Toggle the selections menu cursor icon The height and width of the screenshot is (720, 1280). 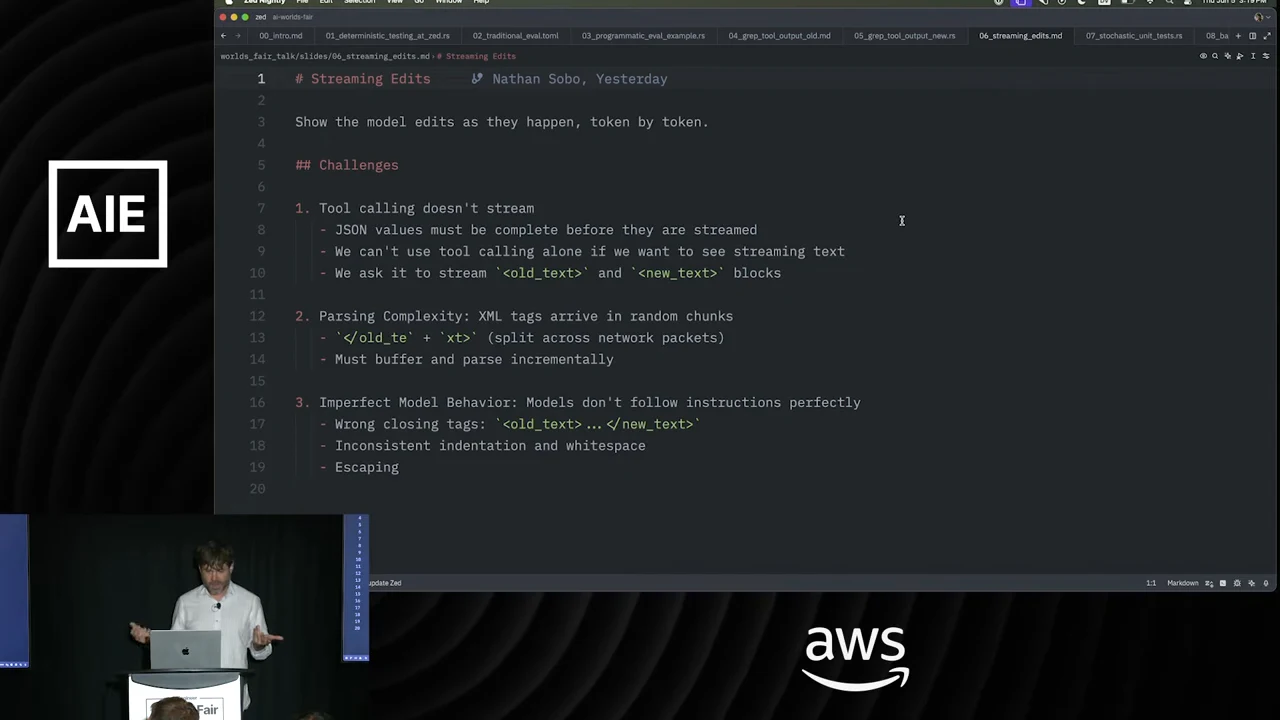(1253, 56)
